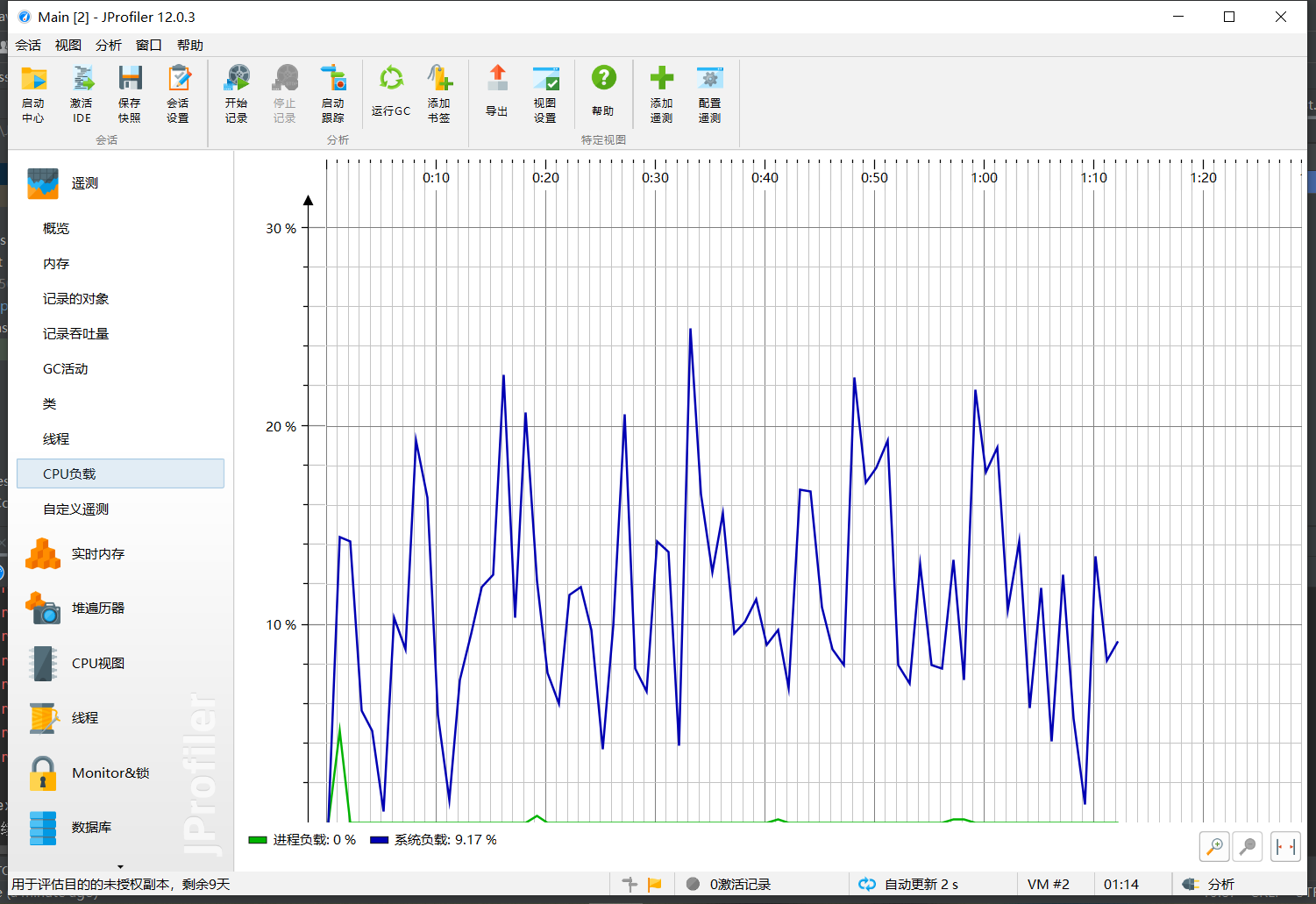Add a telemetry with 添加遥测
The width and height of the screenshot is (1316, 904).
(662, 94)
